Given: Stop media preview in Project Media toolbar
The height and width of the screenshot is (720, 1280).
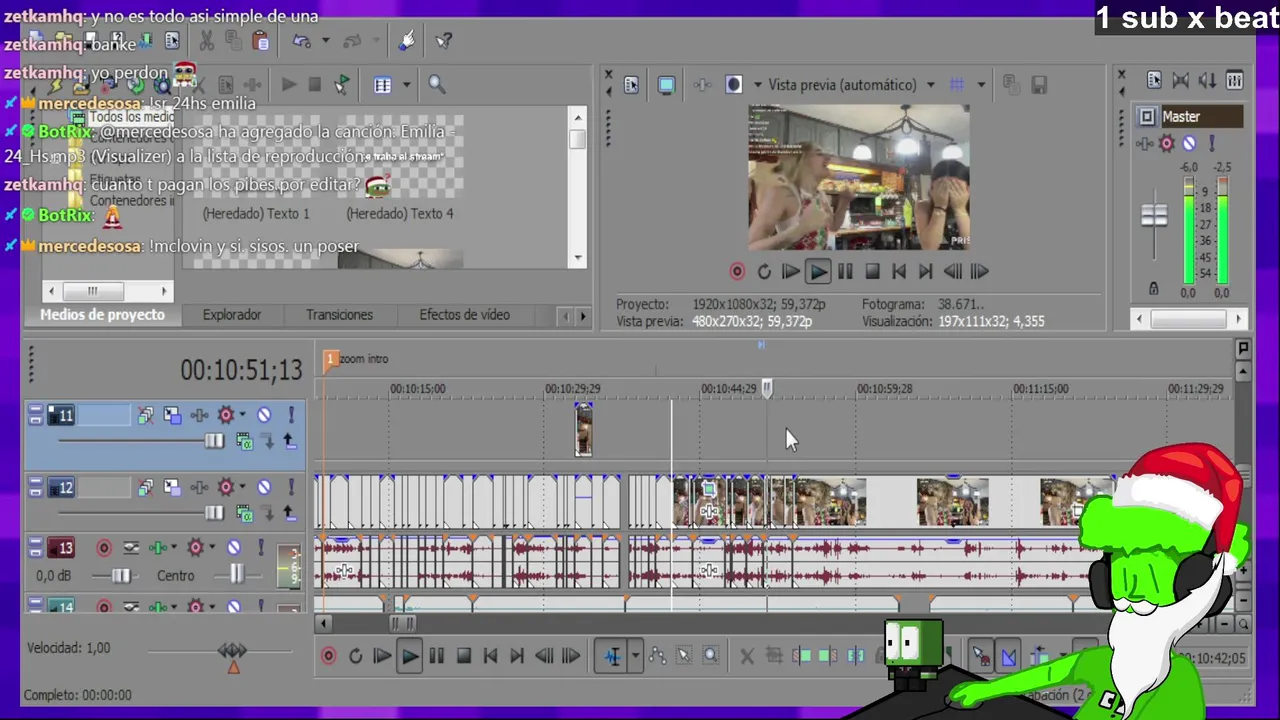Looking at the screenshot, I should coord(315,85).
